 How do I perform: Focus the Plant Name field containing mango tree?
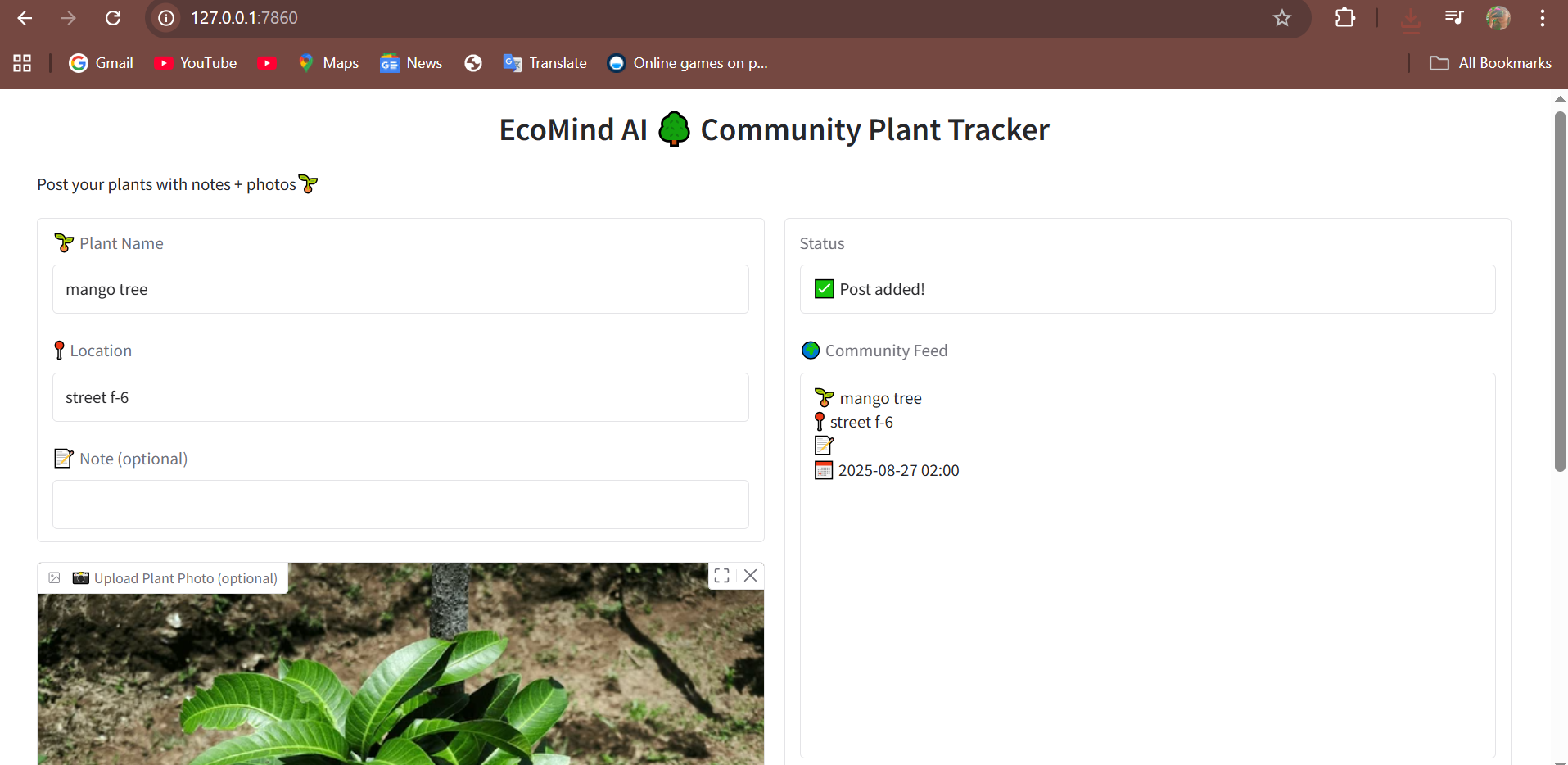coord(400,289)
